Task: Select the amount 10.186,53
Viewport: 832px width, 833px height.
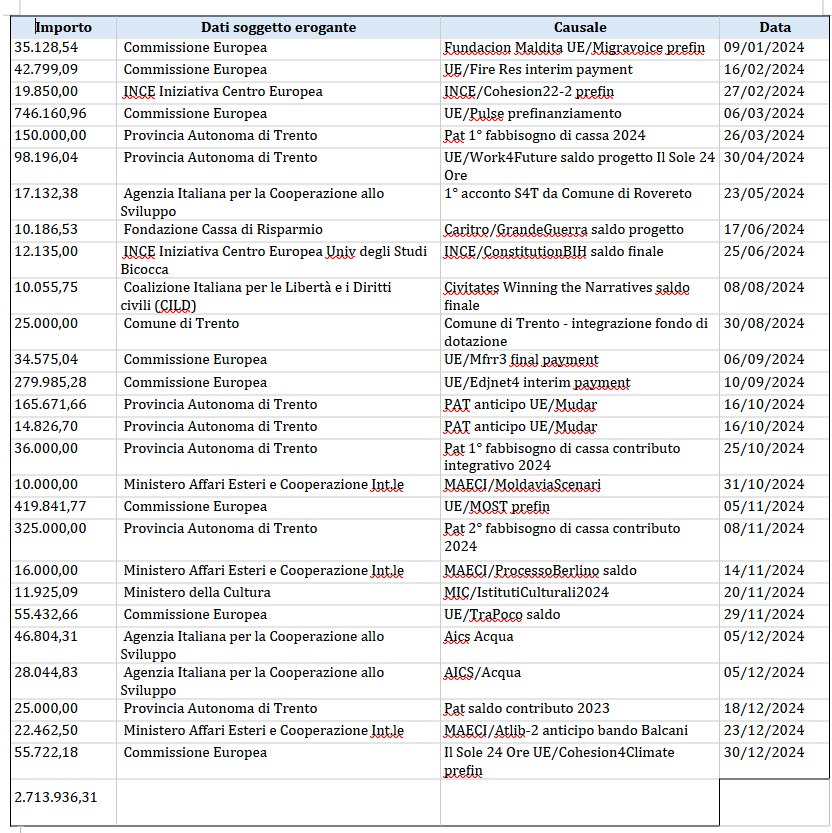Action: [x=46, y=230]
